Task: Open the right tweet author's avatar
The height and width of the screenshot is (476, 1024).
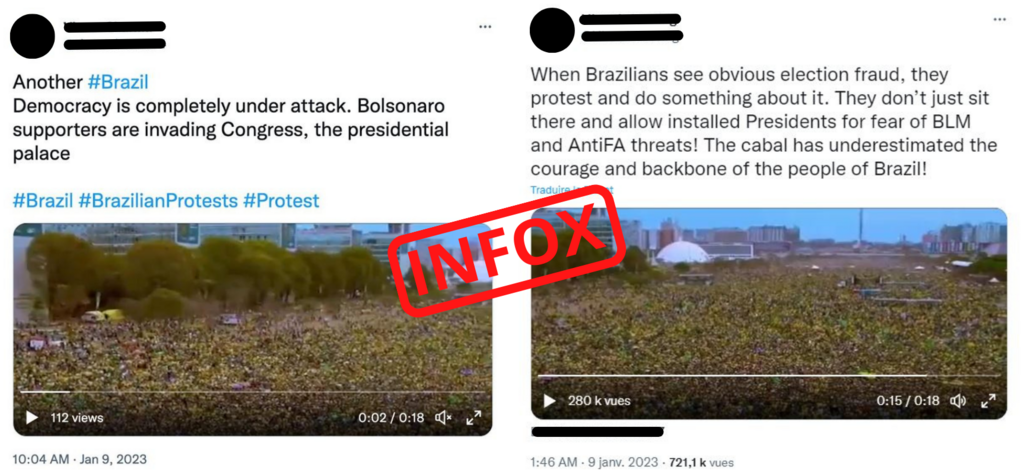Action: click(x=552, y=31)
